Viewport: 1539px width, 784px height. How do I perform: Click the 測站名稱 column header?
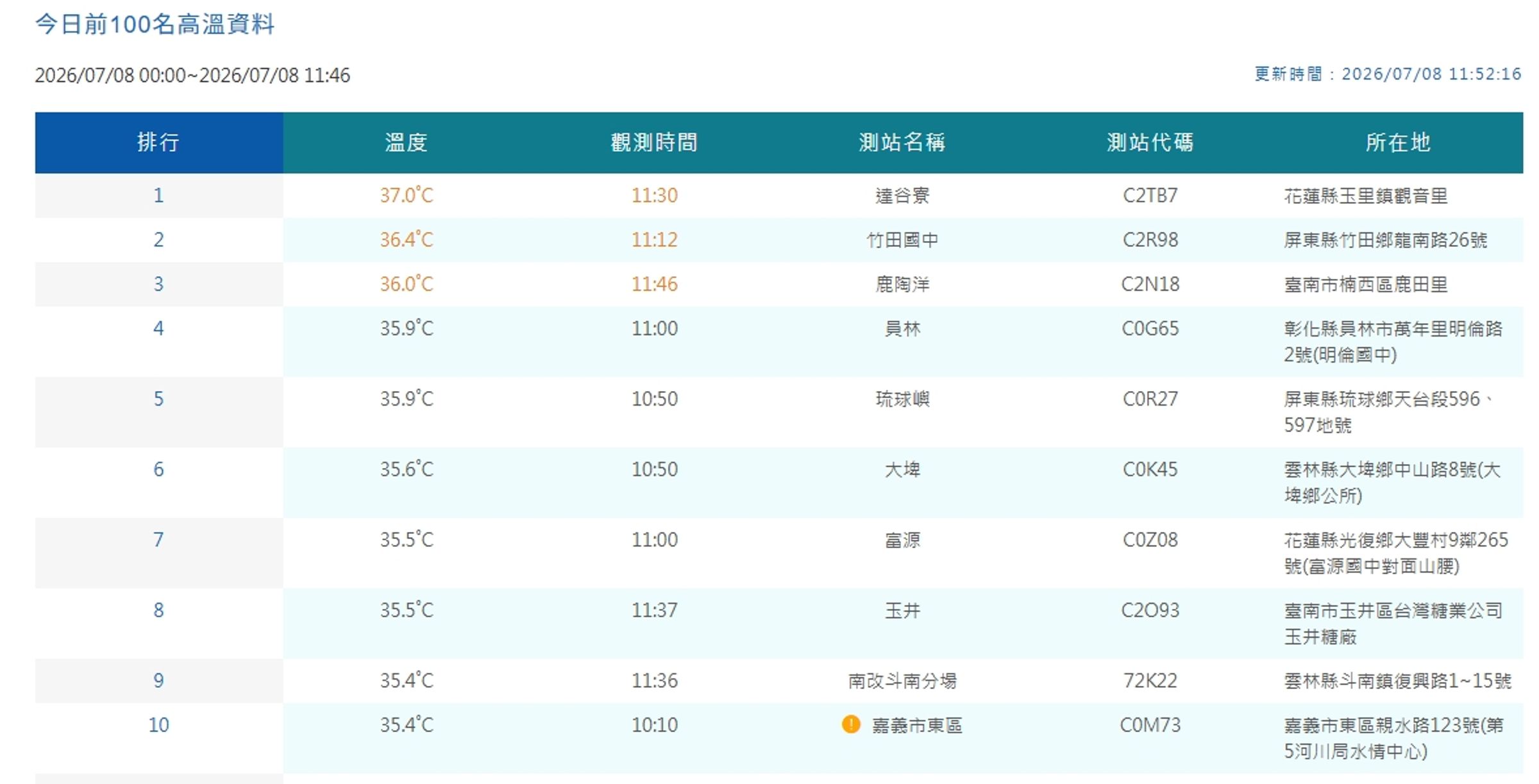[x=902, y=142]
